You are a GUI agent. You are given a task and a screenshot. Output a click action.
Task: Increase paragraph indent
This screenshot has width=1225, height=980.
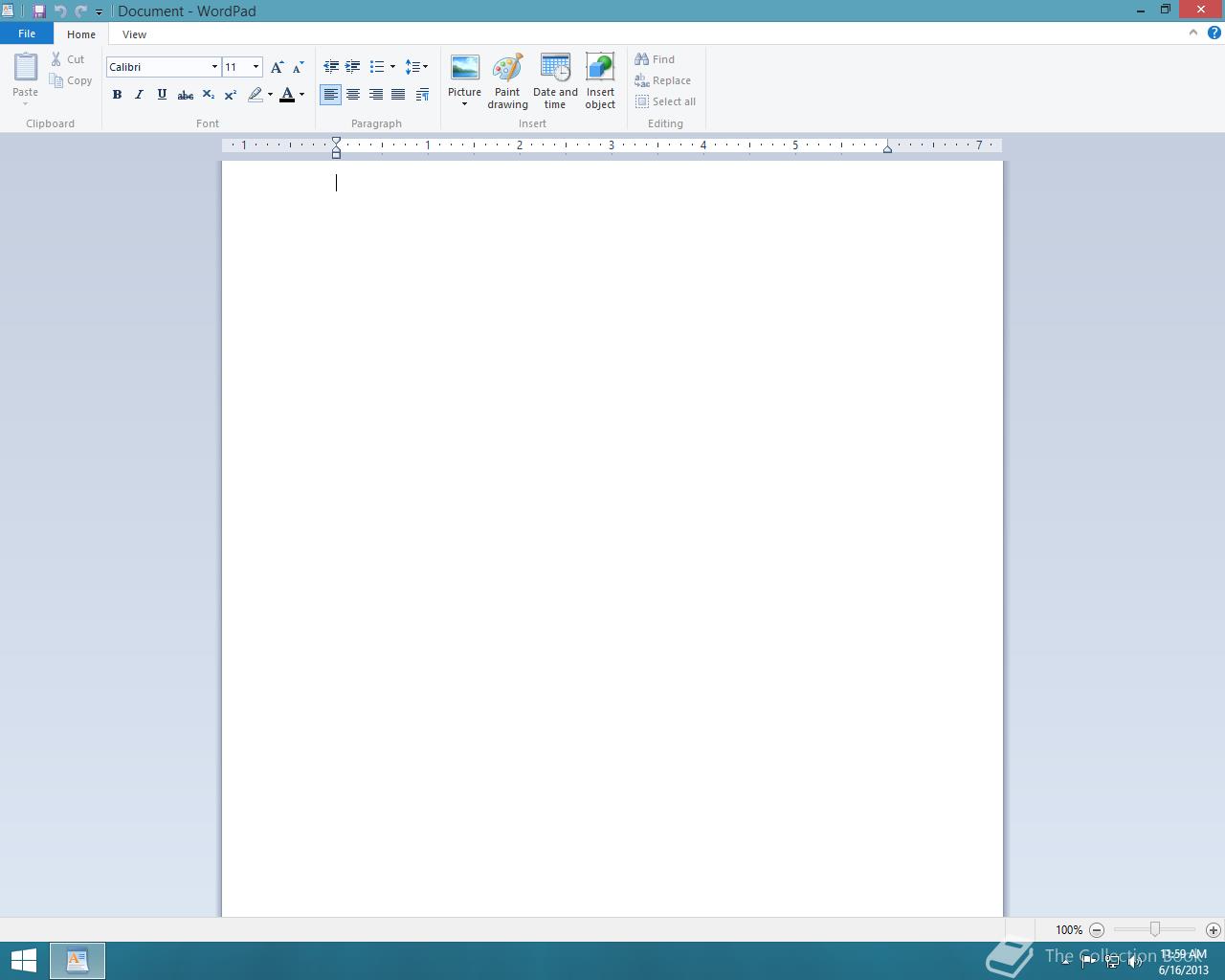coord(353,67)
